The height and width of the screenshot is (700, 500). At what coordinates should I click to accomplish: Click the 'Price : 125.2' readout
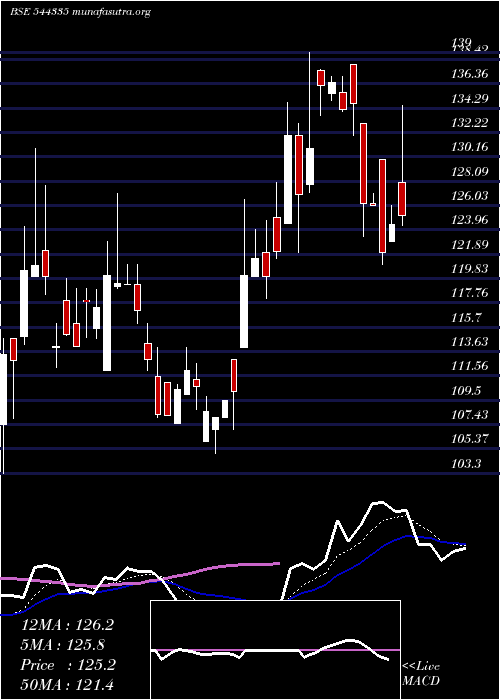(x=68, y=665)
